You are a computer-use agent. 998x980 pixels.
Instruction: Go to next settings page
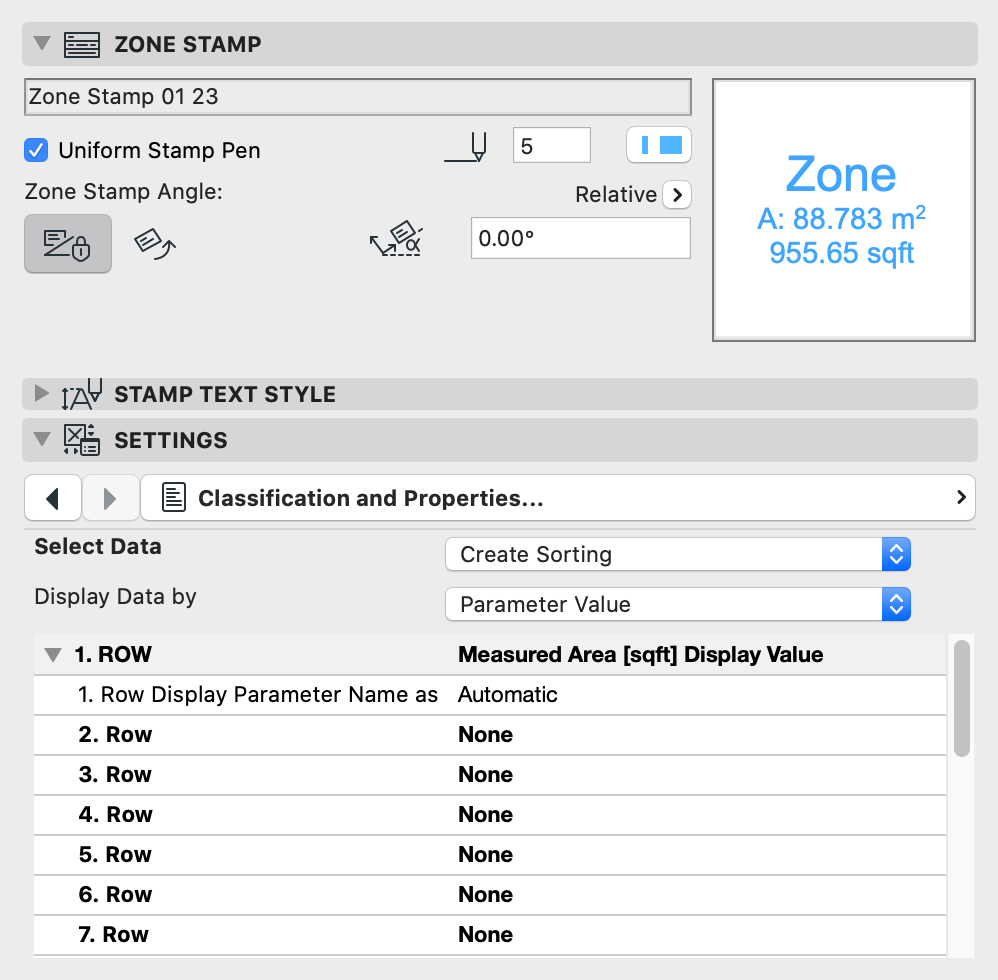click(x=109, y=498)
